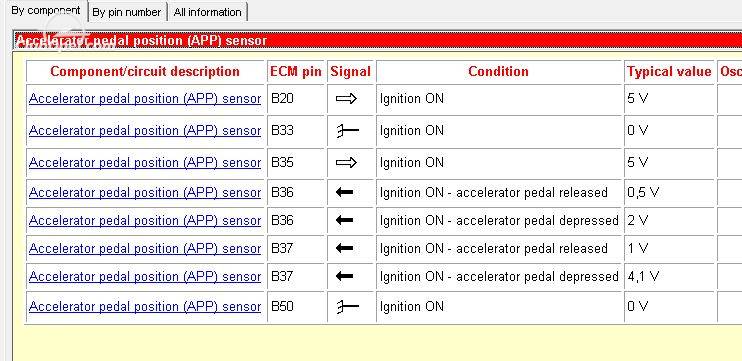The height and width of the screenshot is (361, 742).
Task: Click the ground symbol icon for pin B33
Action: point(347,131)
